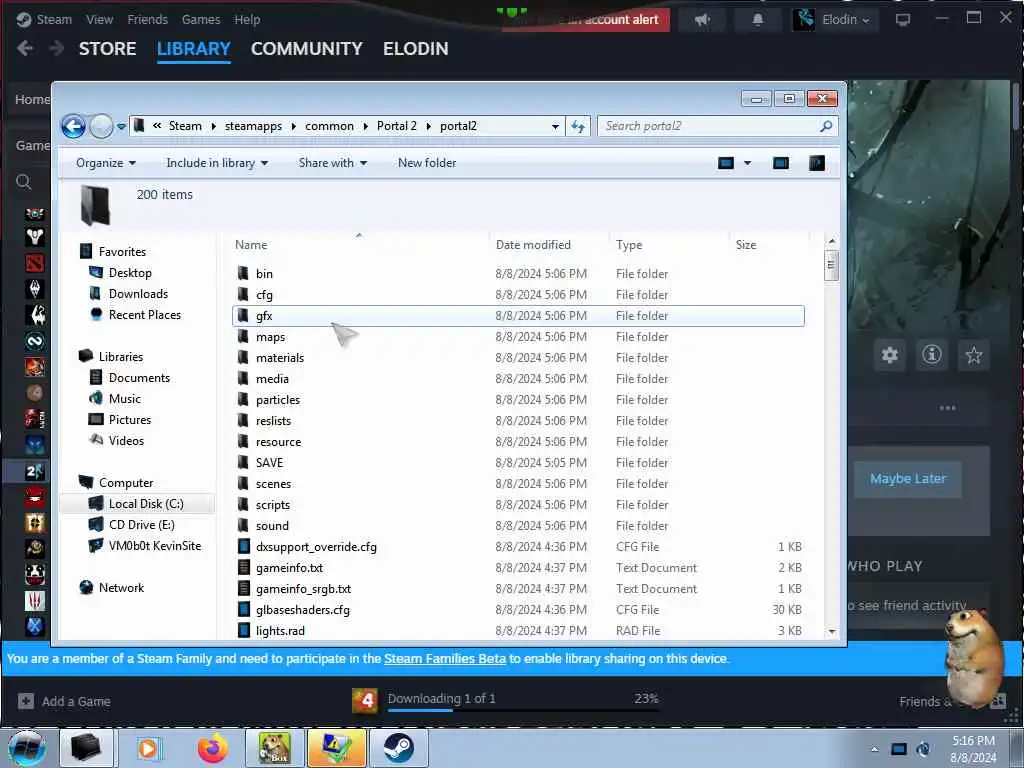The width and height of the screenshot is (1024, 768).
Task: Switch to the STORE tab in Steam
Action: point(108,49)
